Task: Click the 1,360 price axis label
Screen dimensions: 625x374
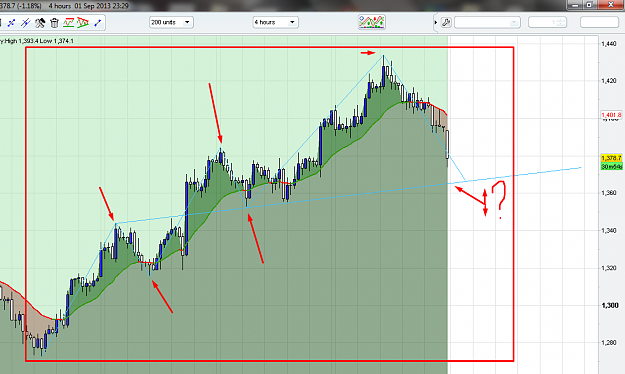Action: pos(609,193)
